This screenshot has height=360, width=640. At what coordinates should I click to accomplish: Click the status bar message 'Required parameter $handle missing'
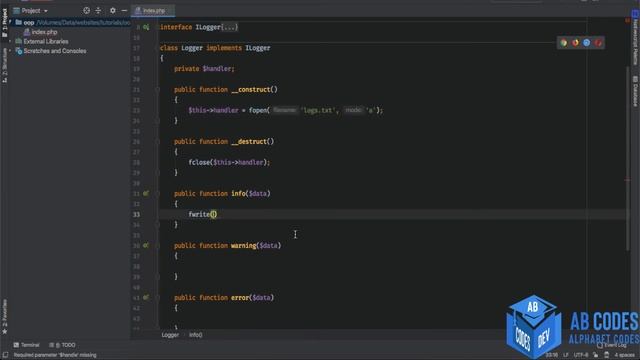55,355
